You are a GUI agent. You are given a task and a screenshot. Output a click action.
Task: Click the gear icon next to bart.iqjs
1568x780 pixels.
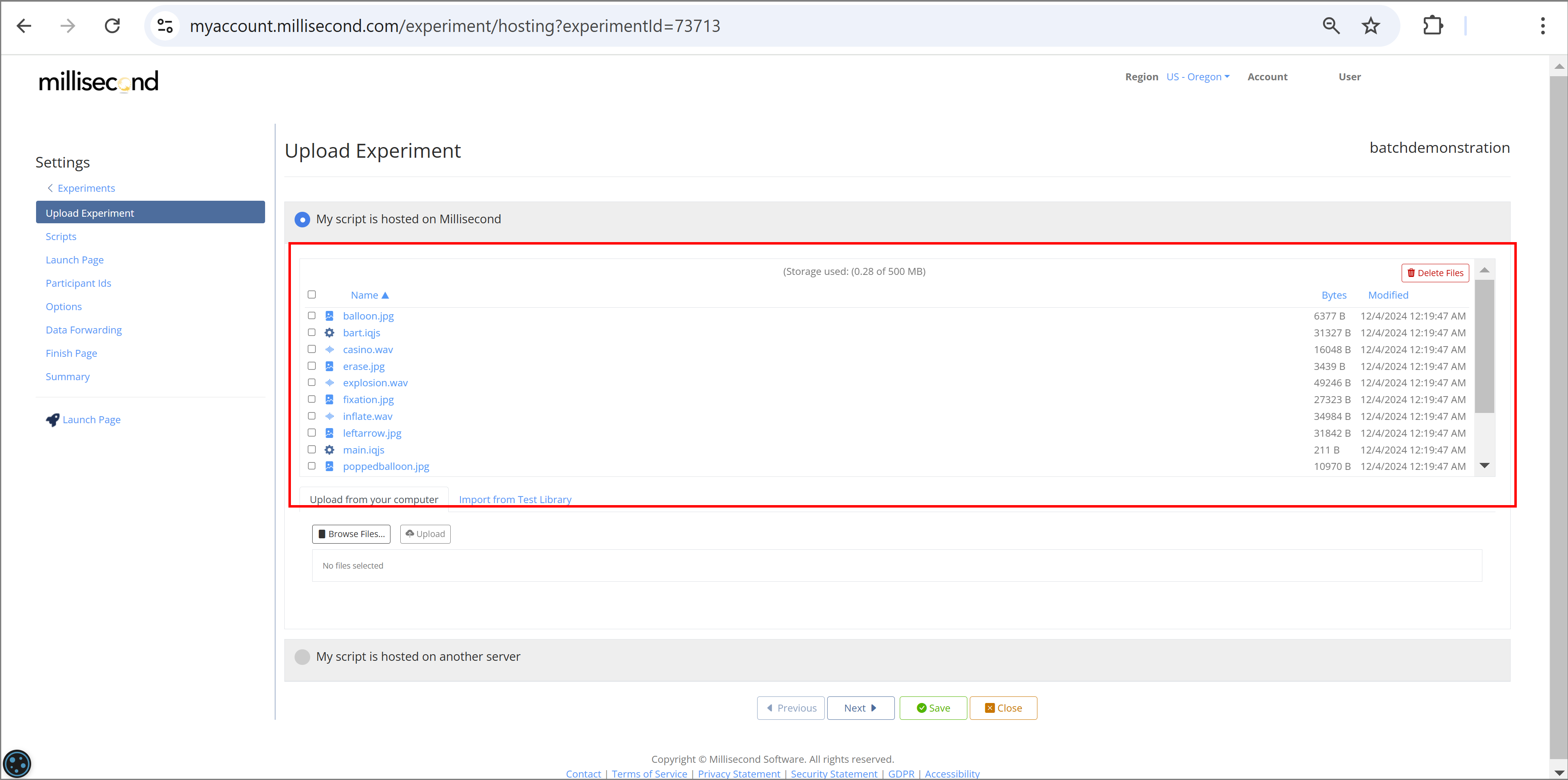tap(329, 333)
